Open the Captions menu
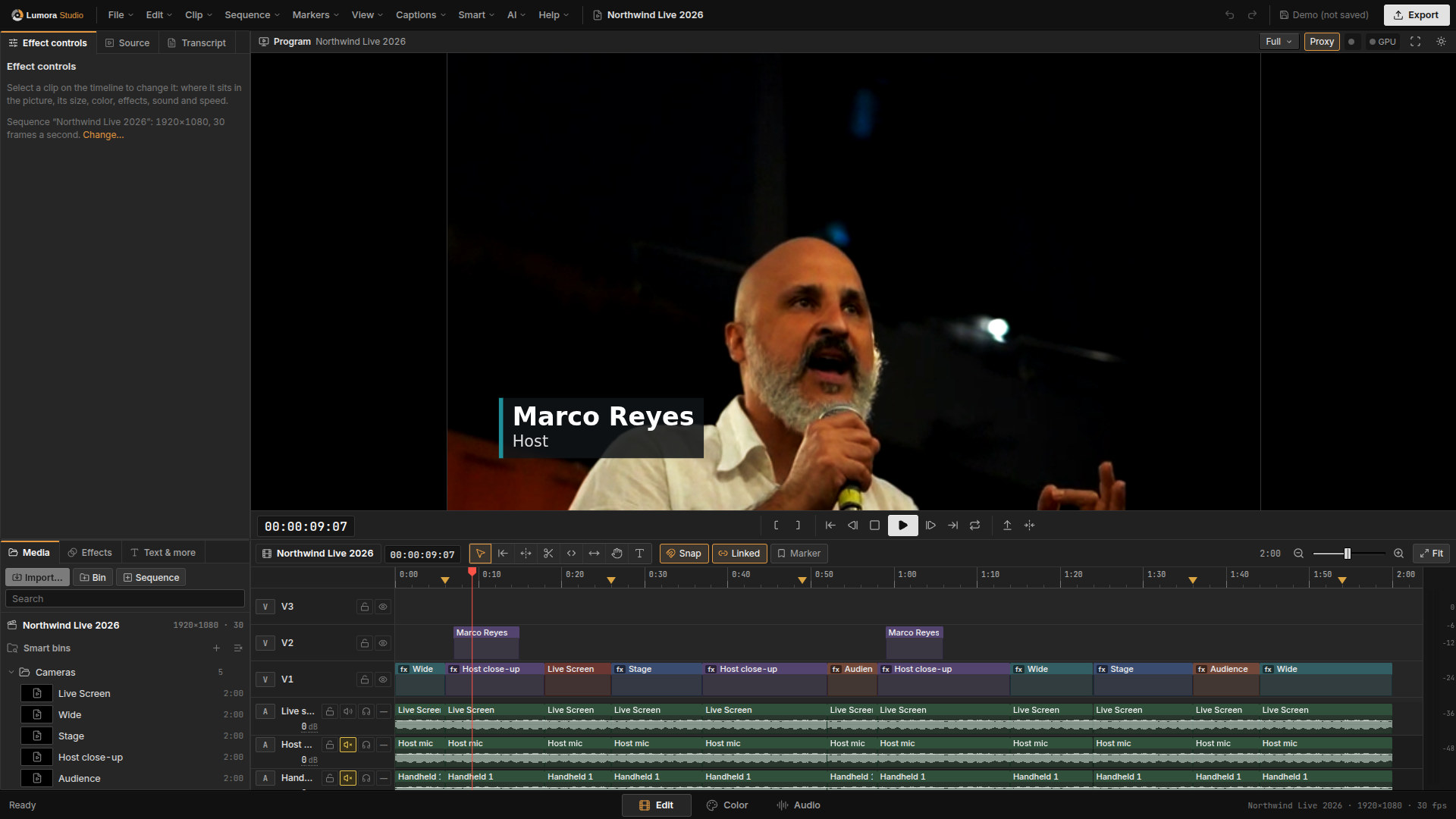Screen dimensions: 1456x819 [x=421, y=15]
